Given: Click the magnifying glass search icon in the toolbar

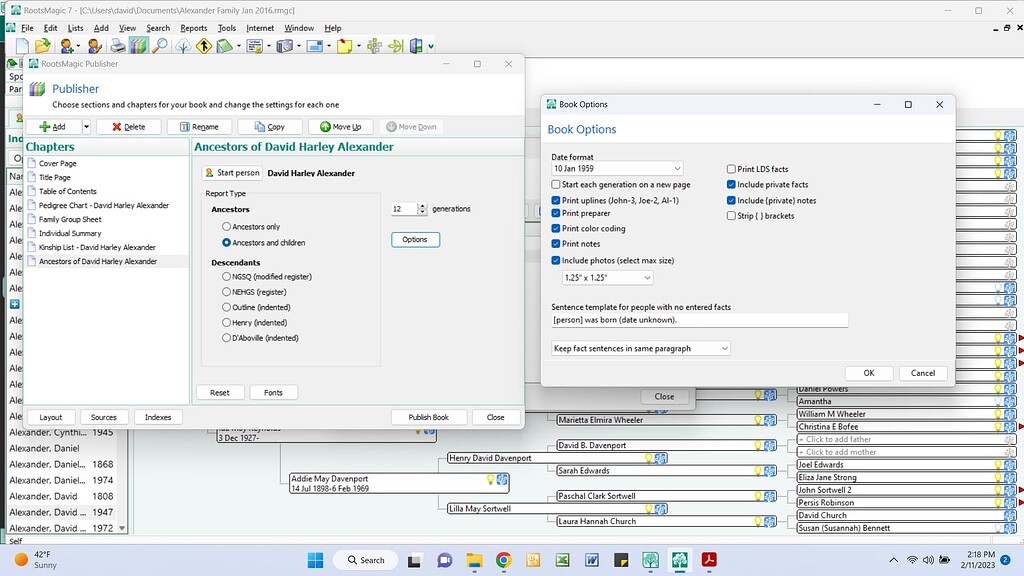Looking at the screenshot, I should tap(159, 46).
